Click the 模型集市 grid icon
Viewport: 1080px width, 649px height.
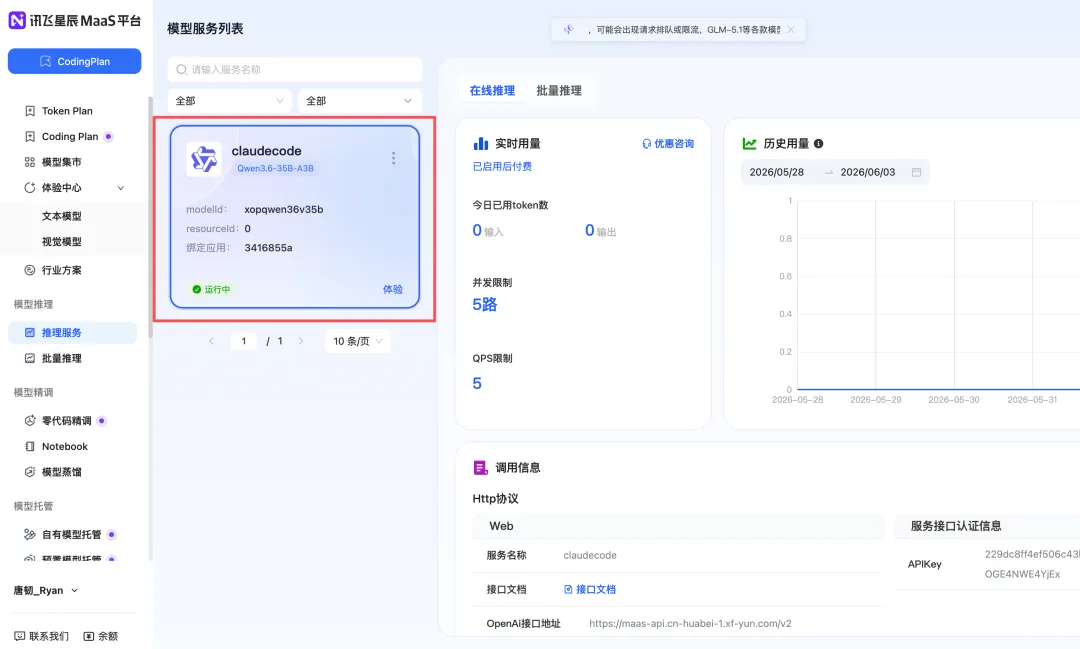[x=30, y=162]
